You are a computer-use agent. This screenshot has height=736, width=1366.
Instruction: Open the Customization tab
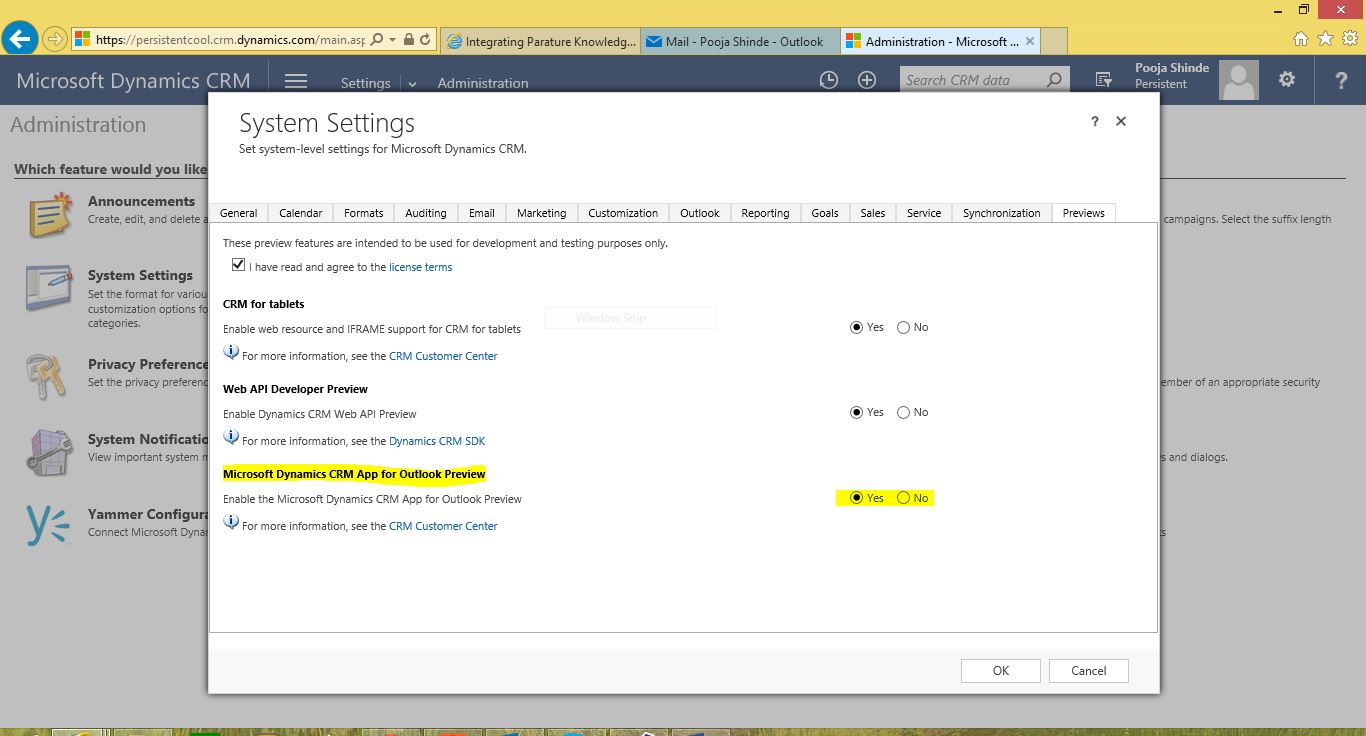tap(623, 213)
